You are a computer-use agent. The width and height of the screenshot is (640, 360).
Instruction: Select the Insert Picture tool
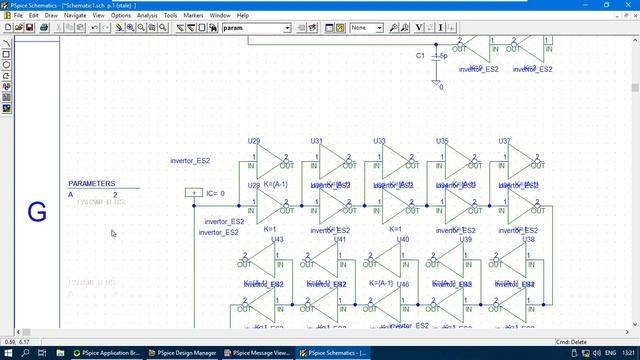7,108
